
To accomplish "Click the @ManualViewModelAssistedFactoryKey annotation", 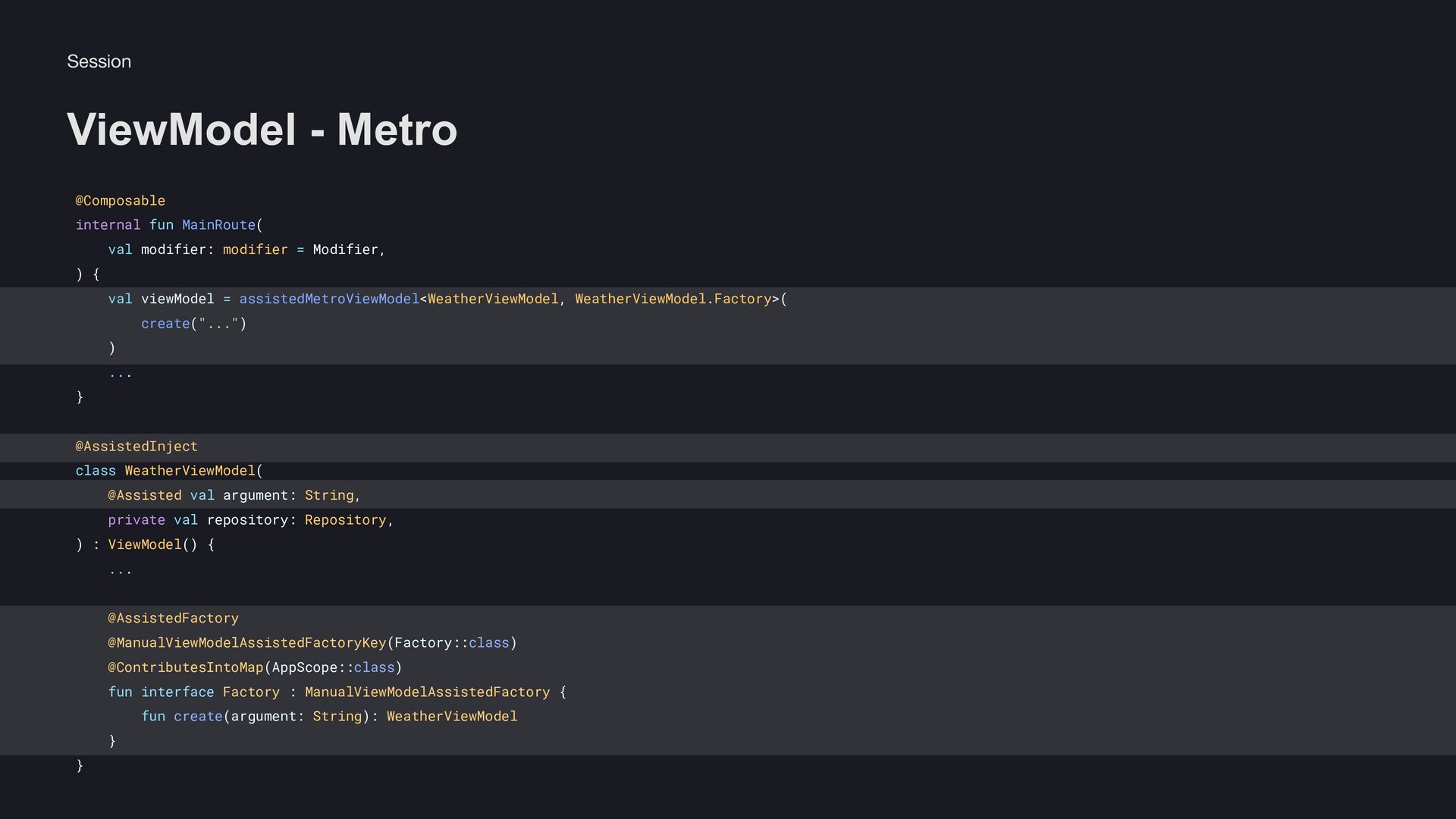I will coord(246,643).
